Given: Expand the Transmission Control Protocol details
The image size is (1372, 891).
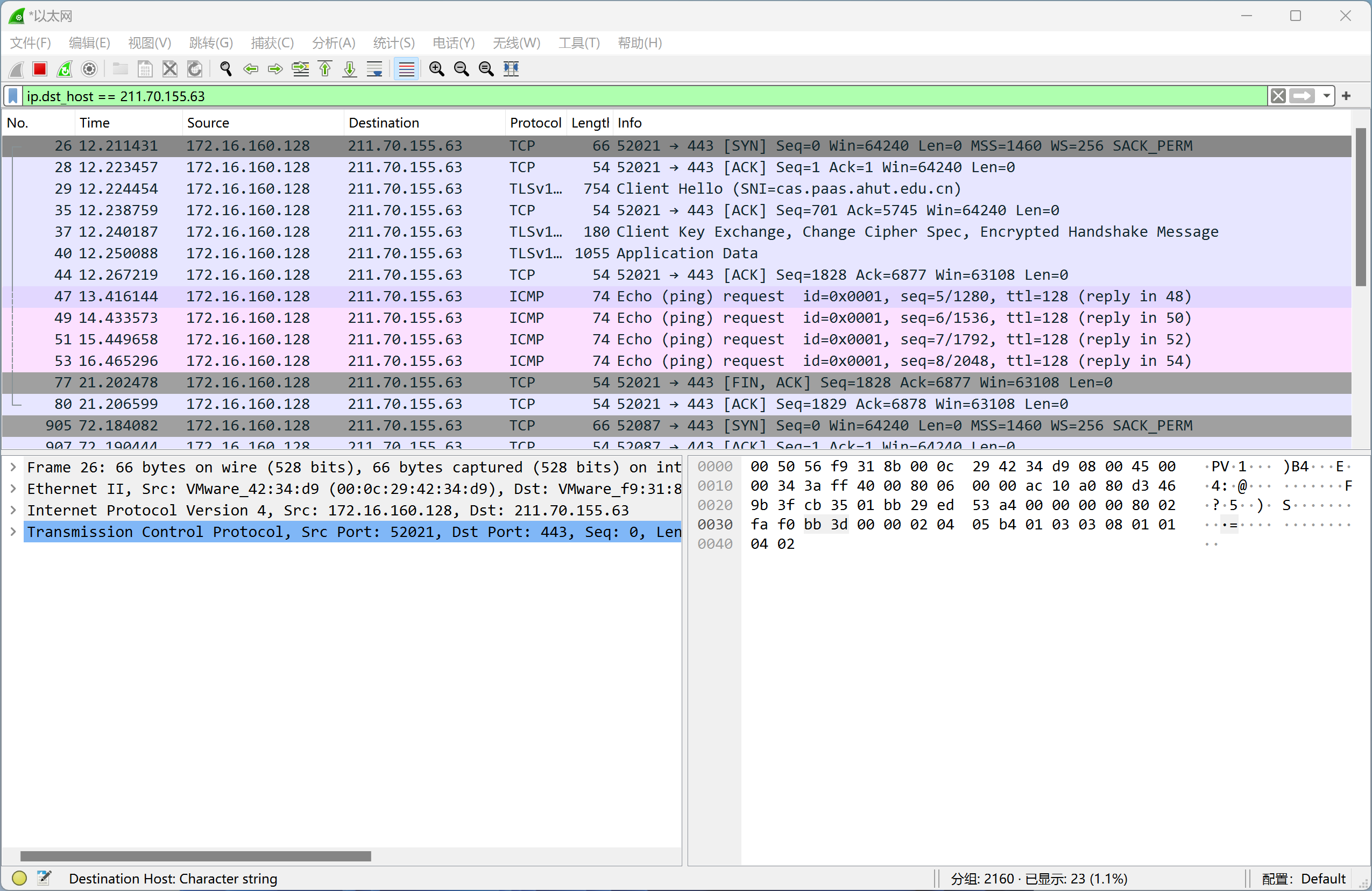Looking at the screenshot, I should tap(13, 532).
